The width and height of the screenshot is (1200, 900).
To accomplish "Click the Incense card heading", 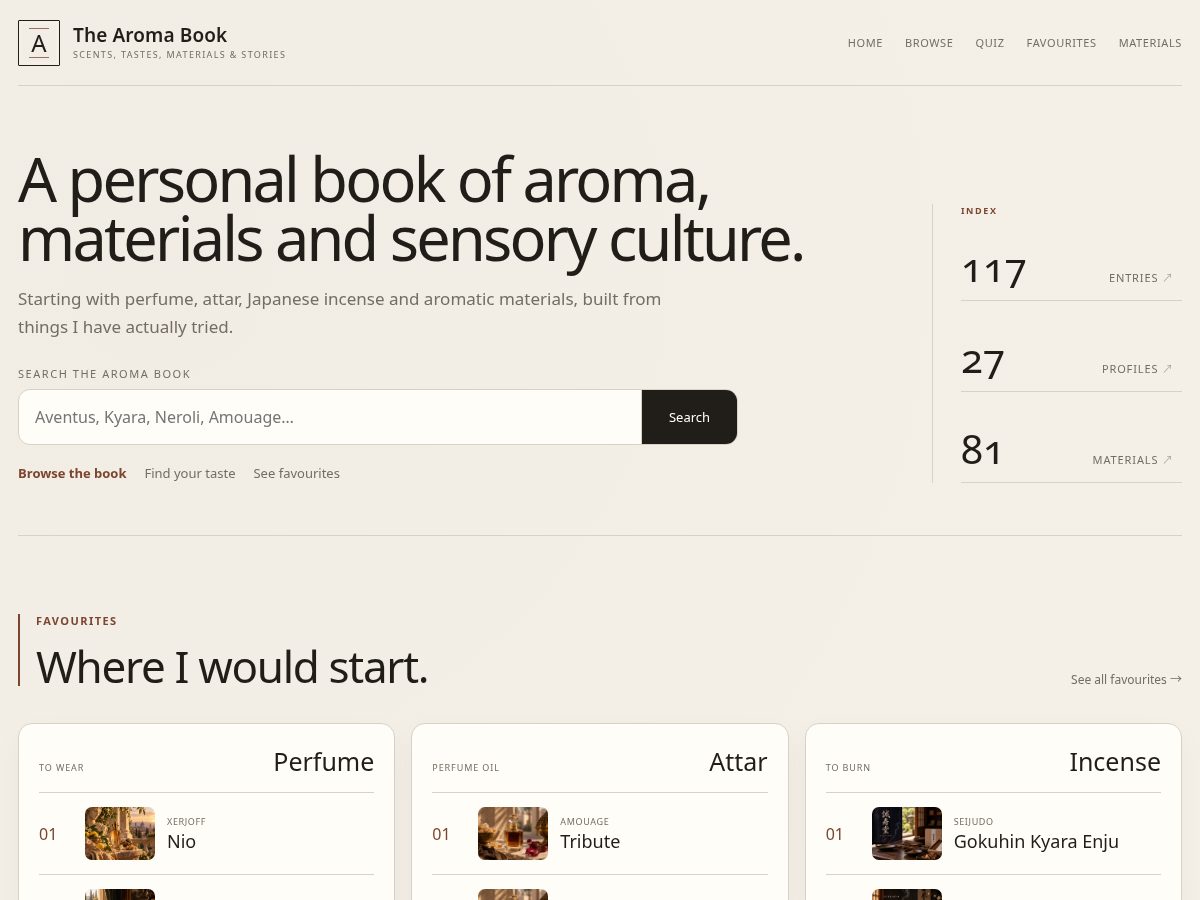I will (x=1115, y=762).
